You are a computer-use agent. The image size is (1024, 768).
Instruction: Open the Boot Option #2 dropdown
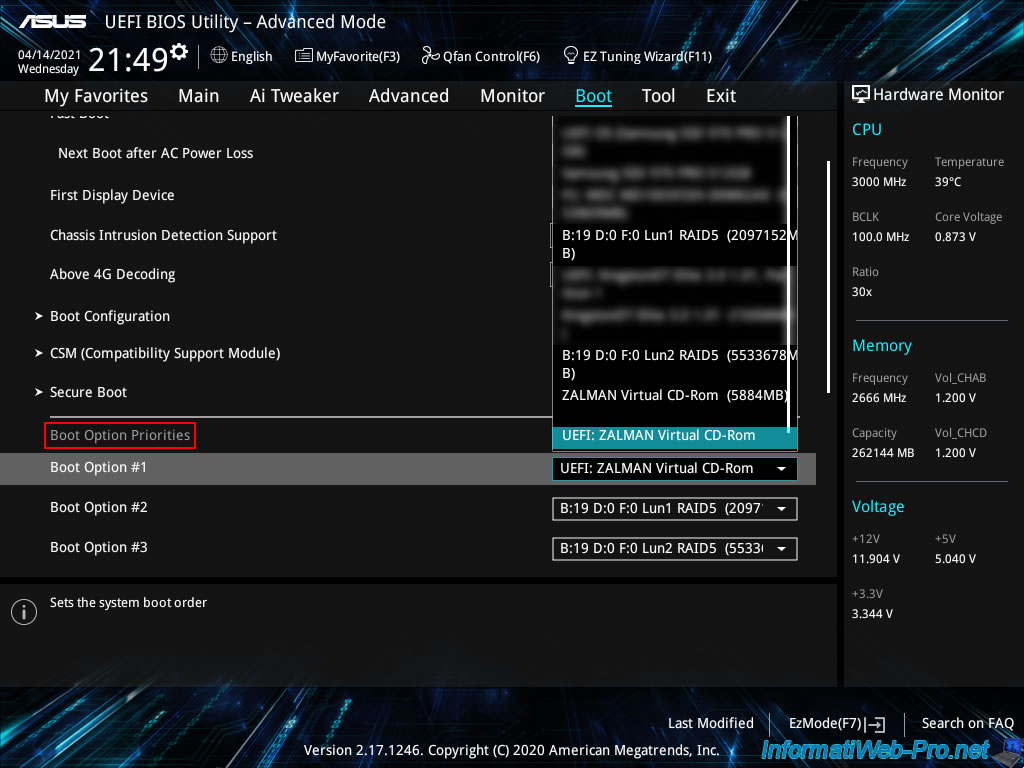click(x=675, y=509)
